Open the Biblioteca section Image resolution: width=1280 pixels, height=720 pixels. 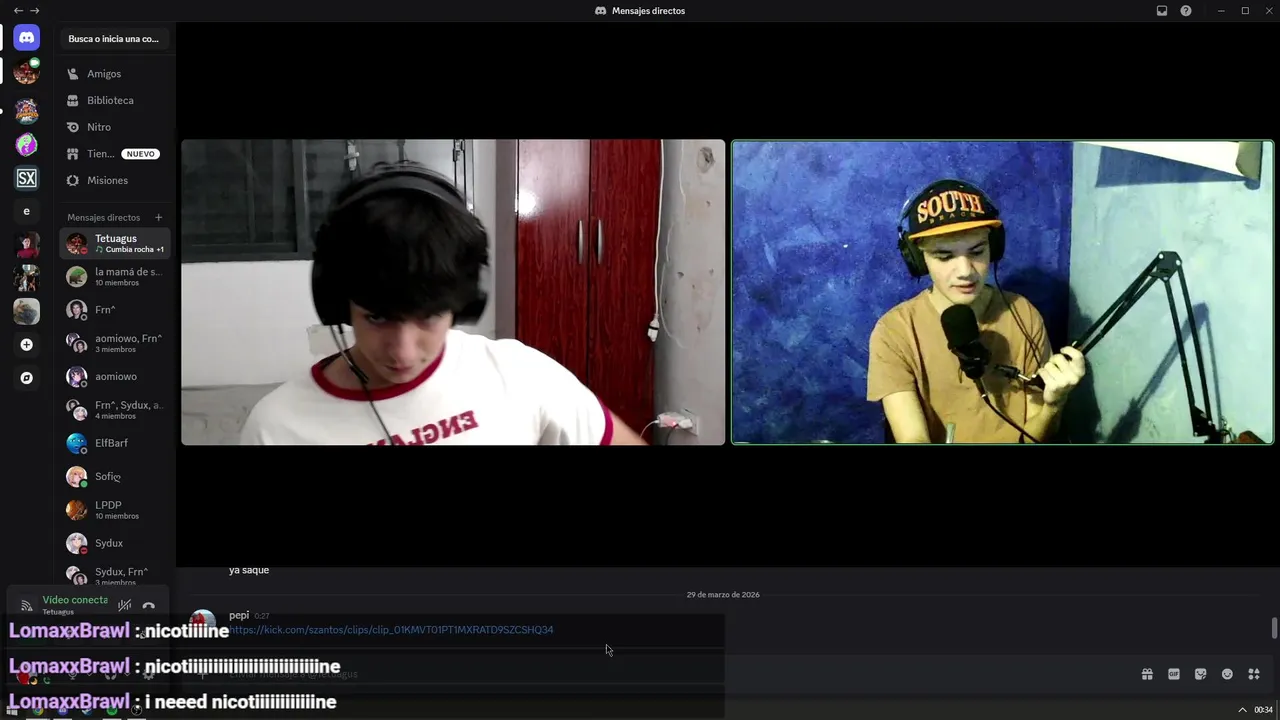pyautogui.click(x=115, y=100)
